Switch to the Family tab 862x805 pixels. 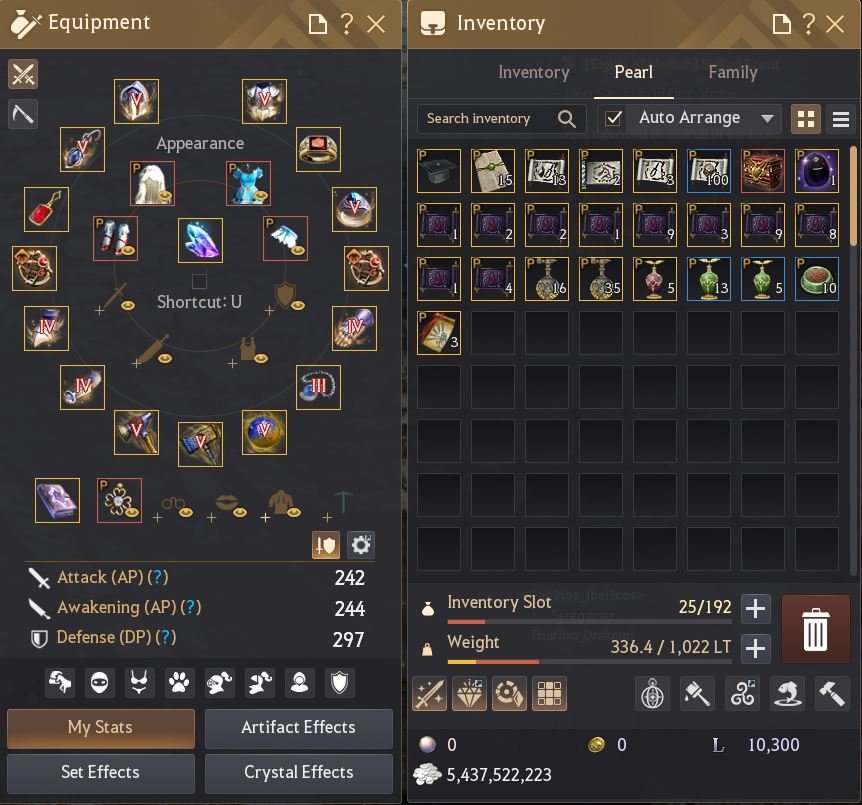tap(733, 72)
